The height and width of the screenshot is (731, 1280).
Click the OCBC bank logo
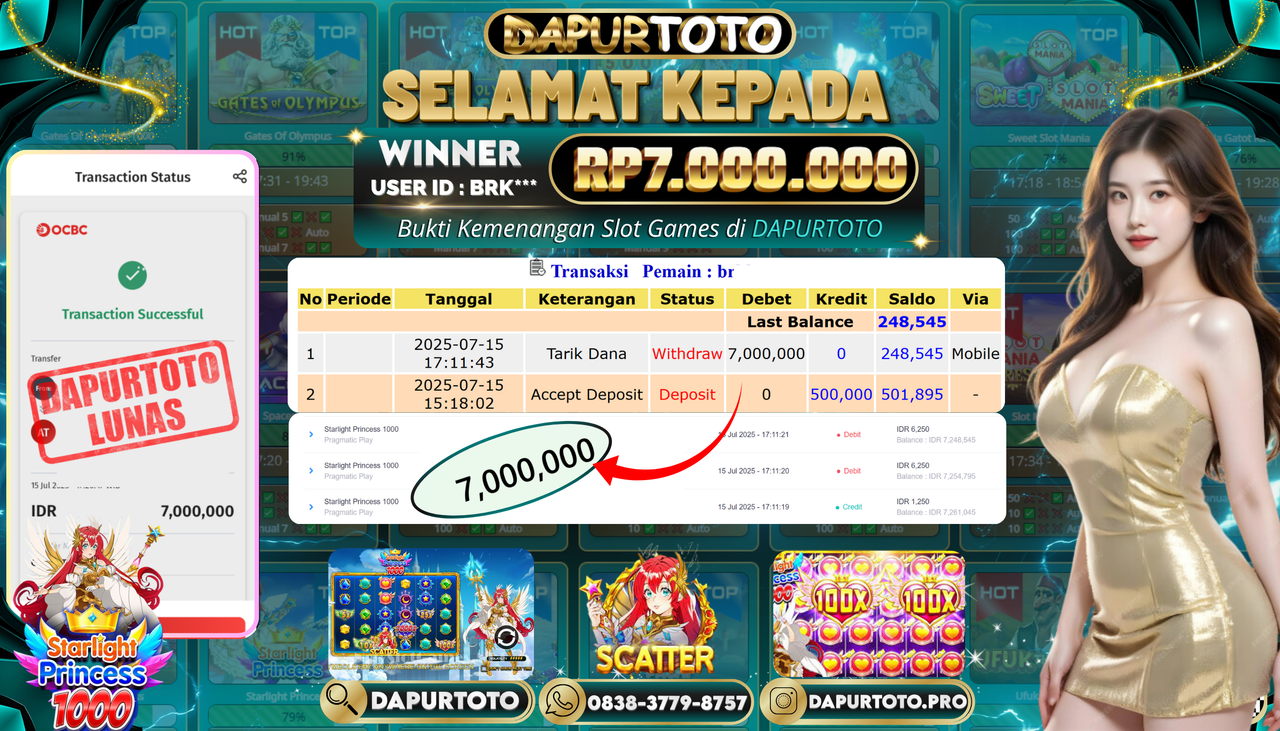click(62, 230)
